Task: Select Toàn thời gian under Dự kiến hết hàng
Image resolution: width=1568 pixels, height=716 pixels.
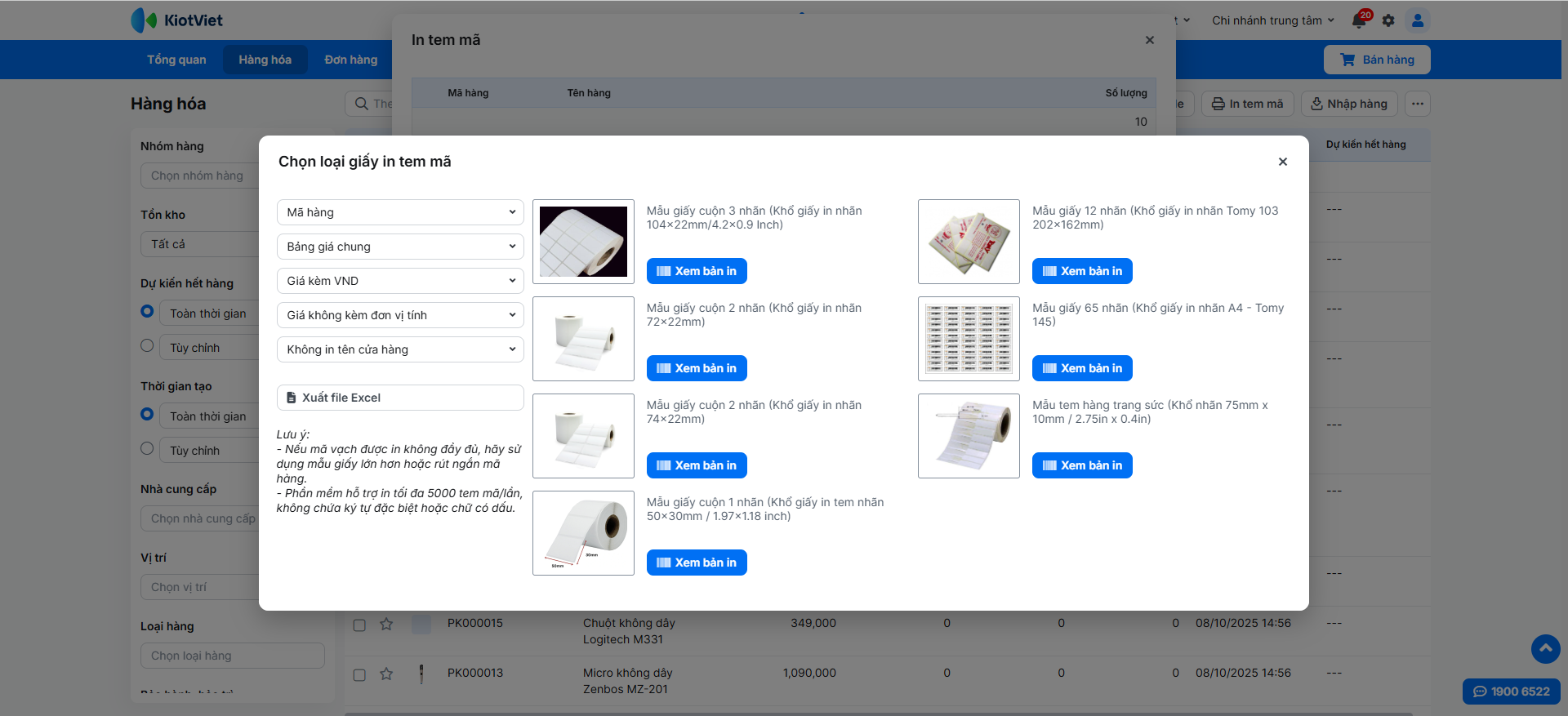Action: click(147, 311)
